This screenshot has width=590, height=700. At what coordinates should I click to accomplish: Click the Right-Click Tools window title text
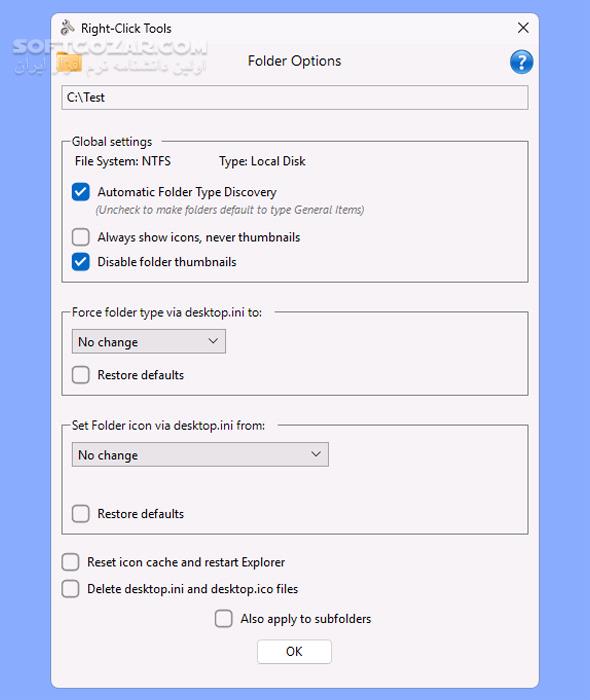coord(126,29)
